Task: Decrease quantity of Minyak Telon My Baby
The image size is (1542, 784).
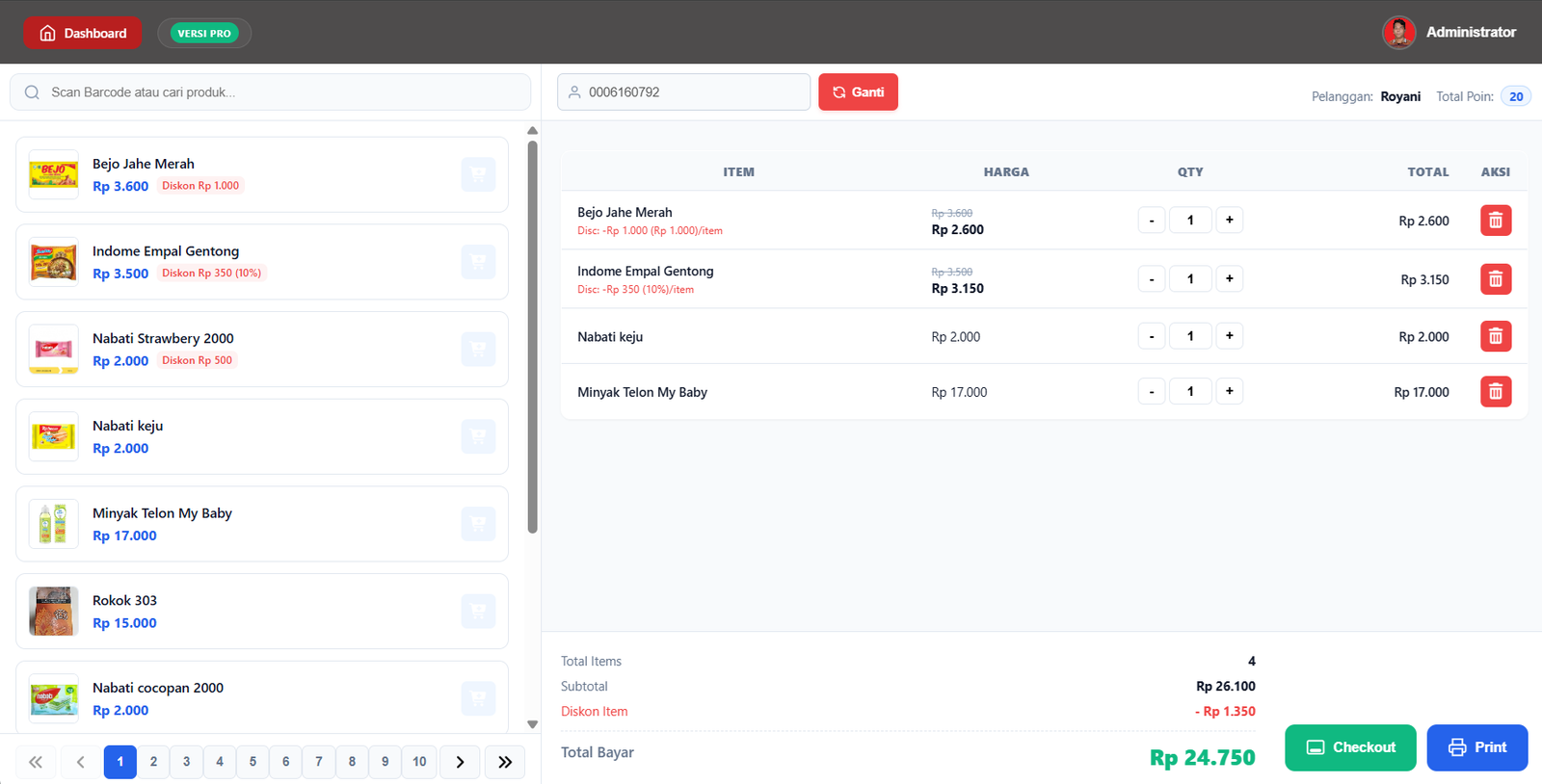Action: [1152, 392]
